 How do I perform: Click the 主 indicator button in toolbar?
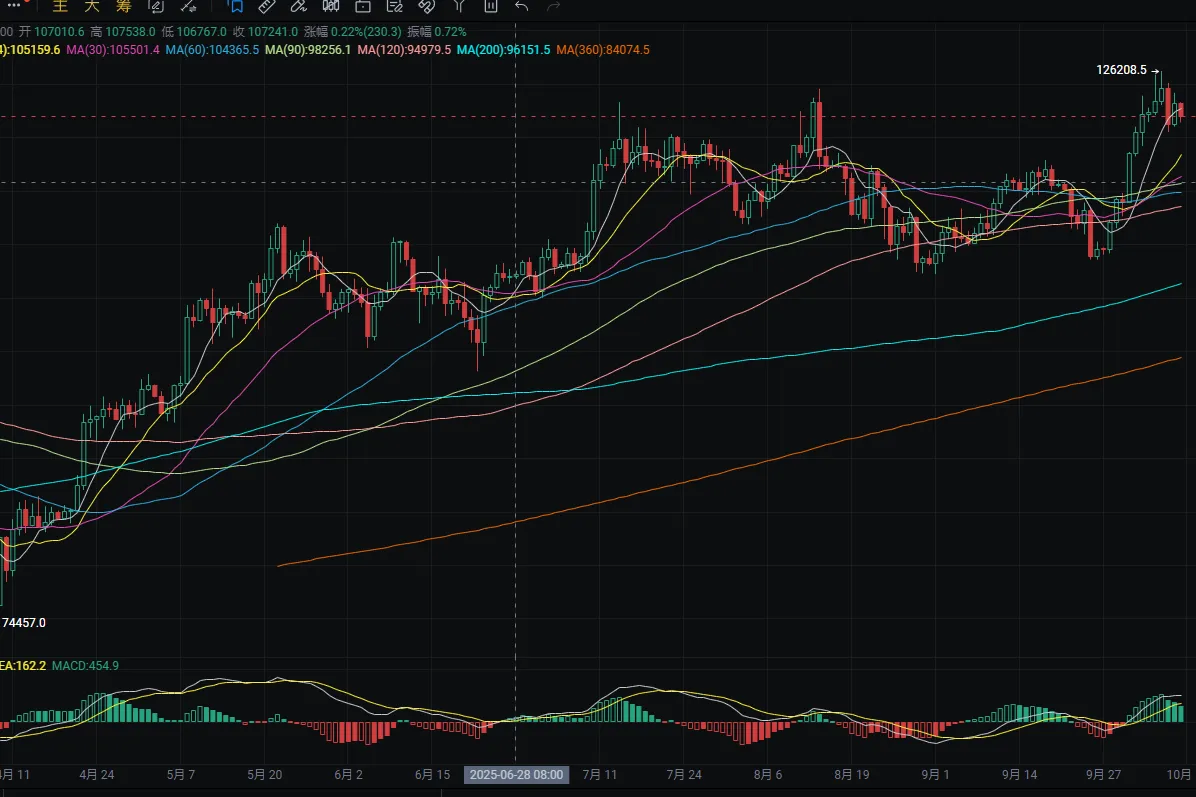pos(60,6)
